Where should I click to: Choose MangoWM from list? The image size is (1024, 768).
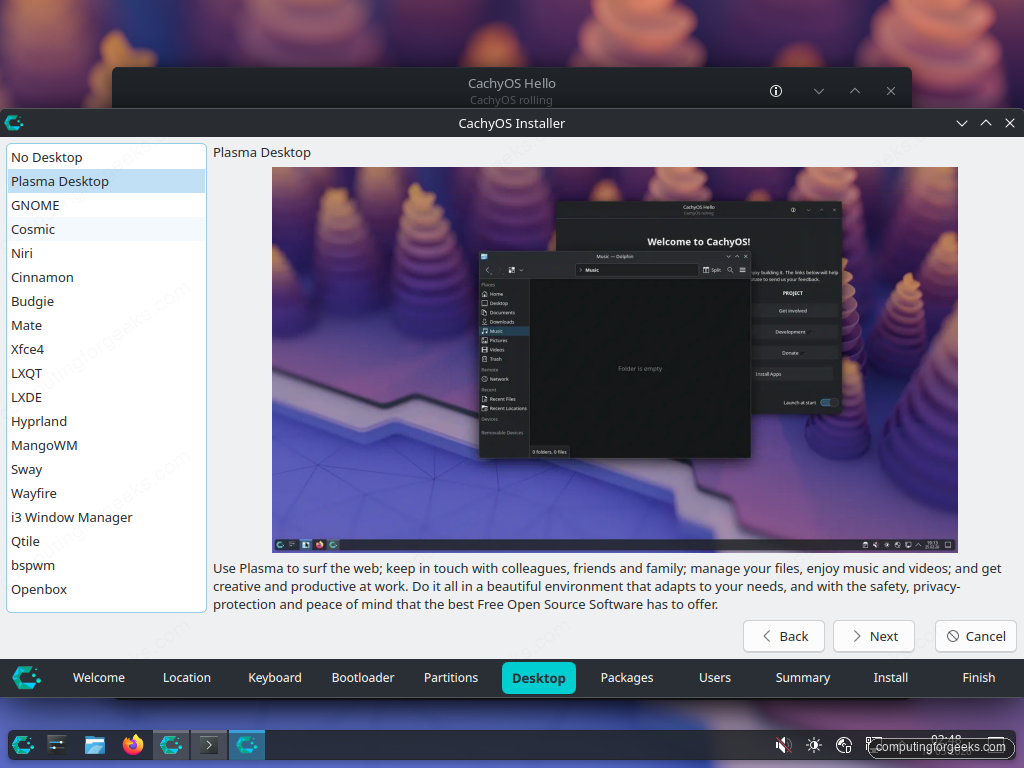click(x=106, y=445)
